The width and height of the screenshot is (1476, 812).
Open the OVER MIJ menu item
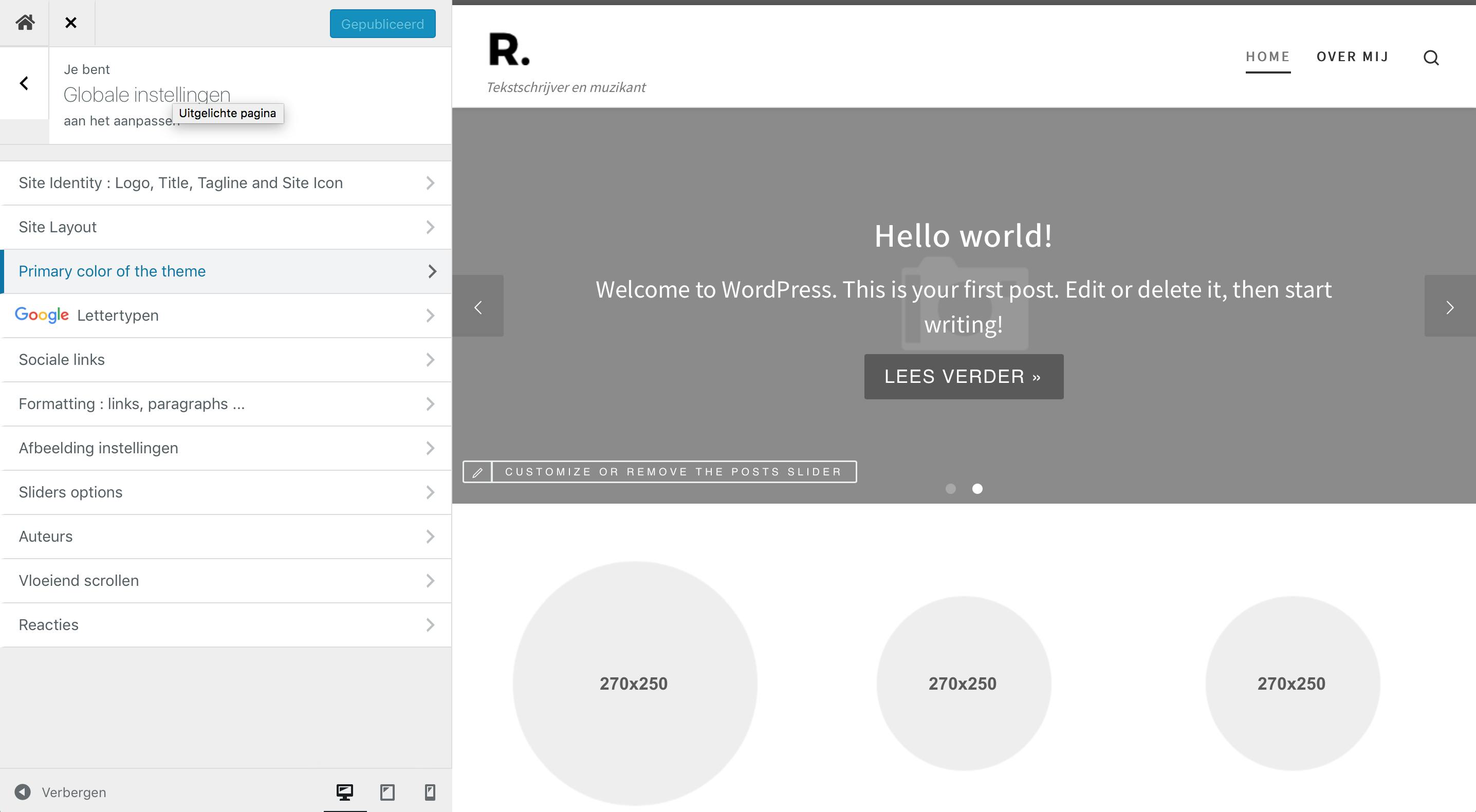[1352, 57]
